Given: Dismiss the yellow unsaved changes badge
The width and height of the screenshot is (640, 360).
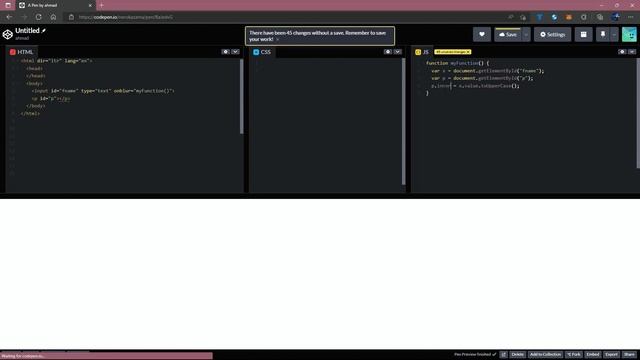Looking at the screenshot, I should point(468,52).
